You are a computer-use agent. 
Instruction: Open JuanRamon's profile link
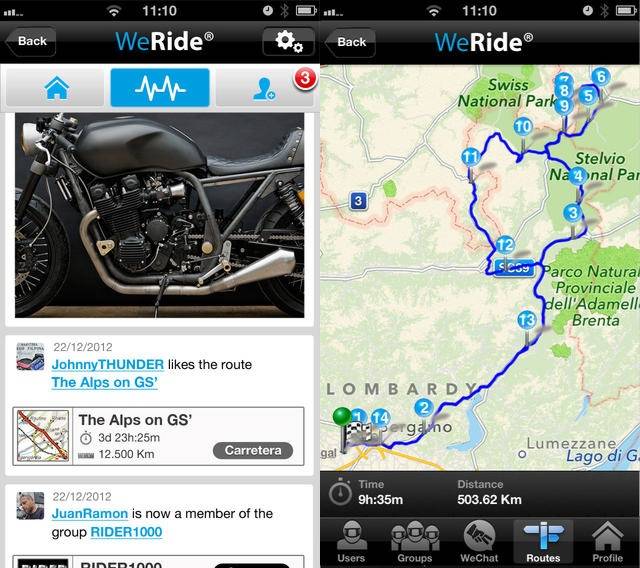pos(90,513)
